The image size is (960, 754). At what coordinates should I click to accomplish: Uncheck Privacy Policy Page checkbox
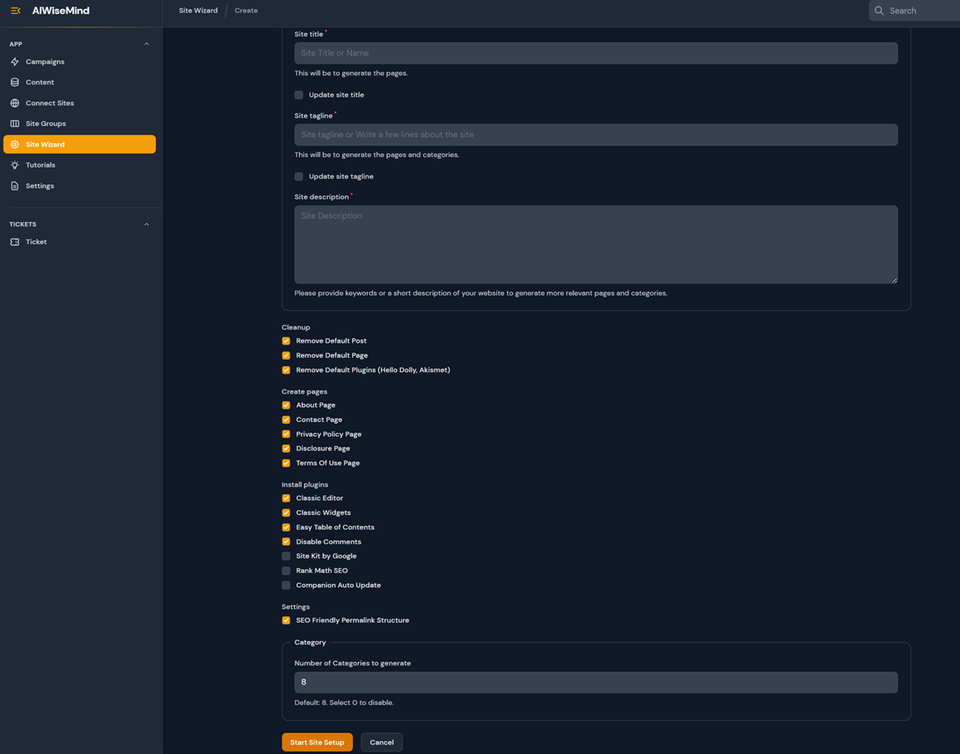(x=286, y=434)
